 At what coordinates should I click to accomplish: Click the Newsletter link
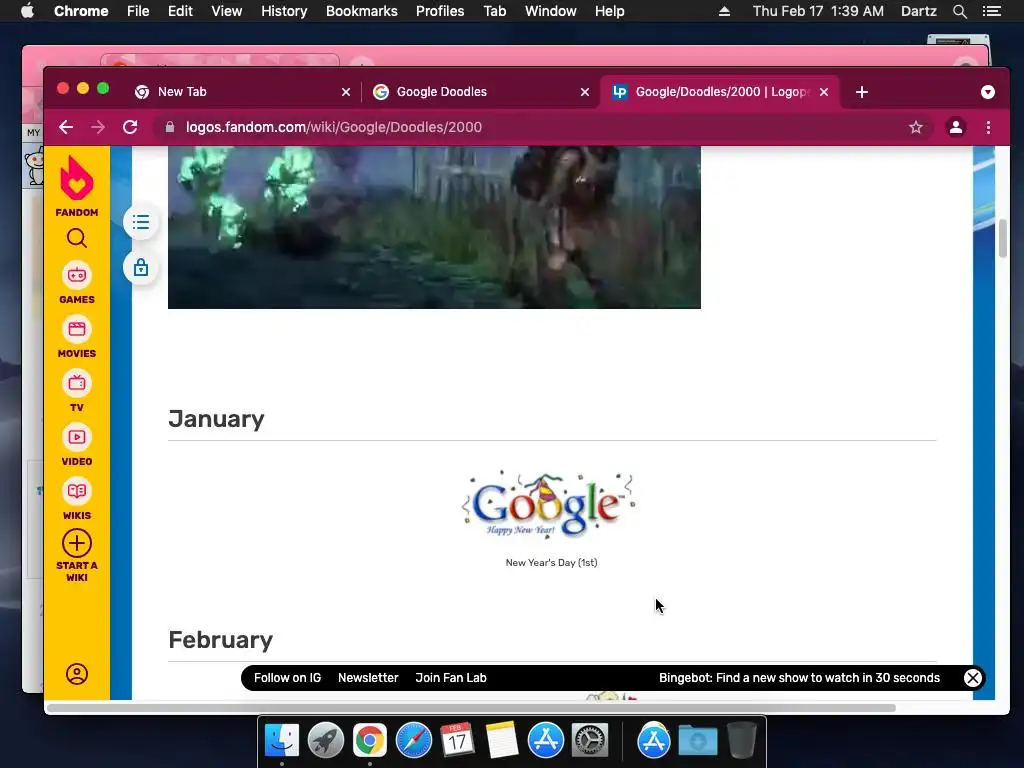tap(368, 678)
